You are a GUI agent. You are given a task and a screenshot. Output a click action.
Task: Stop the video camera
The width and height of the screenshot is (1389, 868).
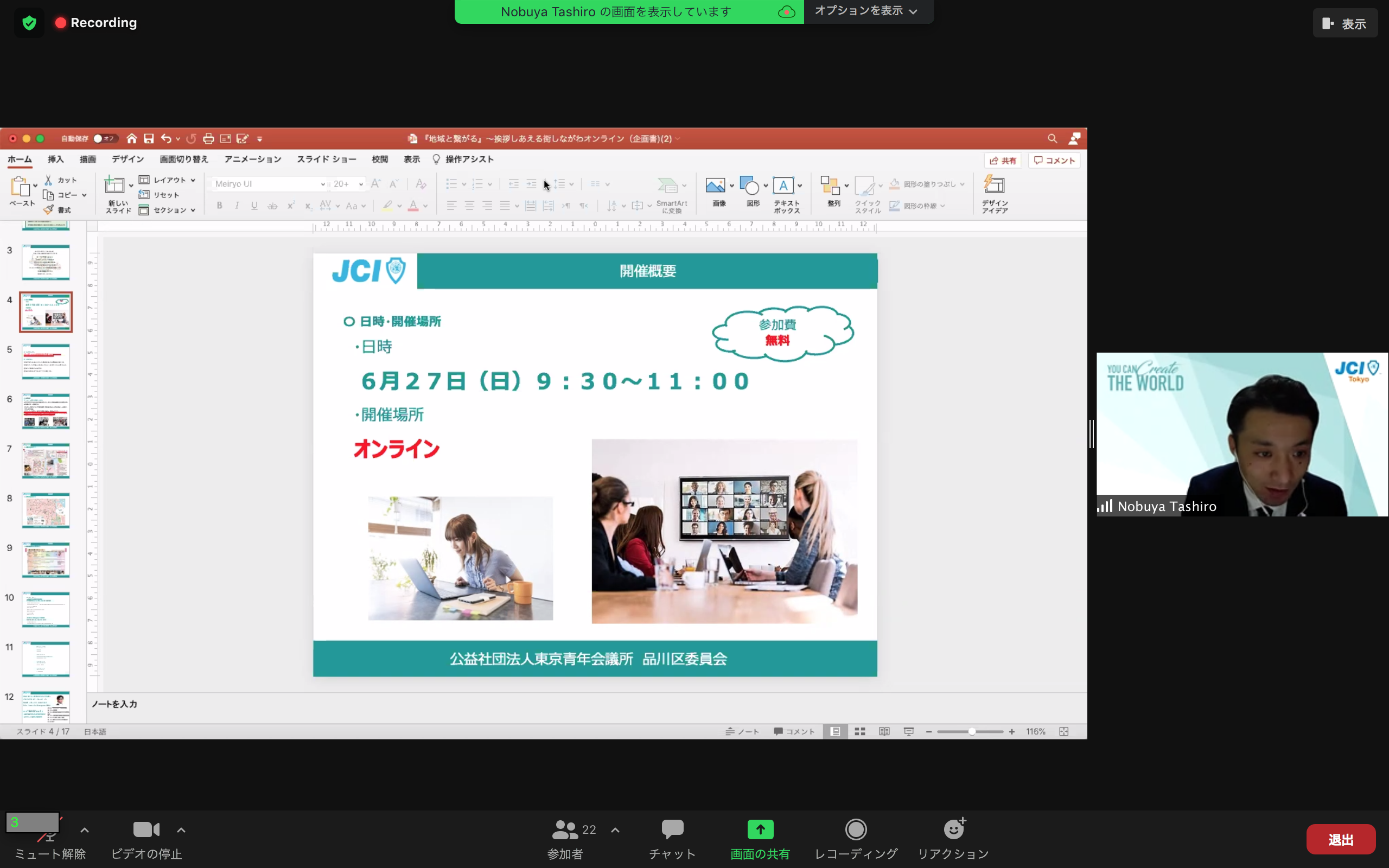pos(146,829)
